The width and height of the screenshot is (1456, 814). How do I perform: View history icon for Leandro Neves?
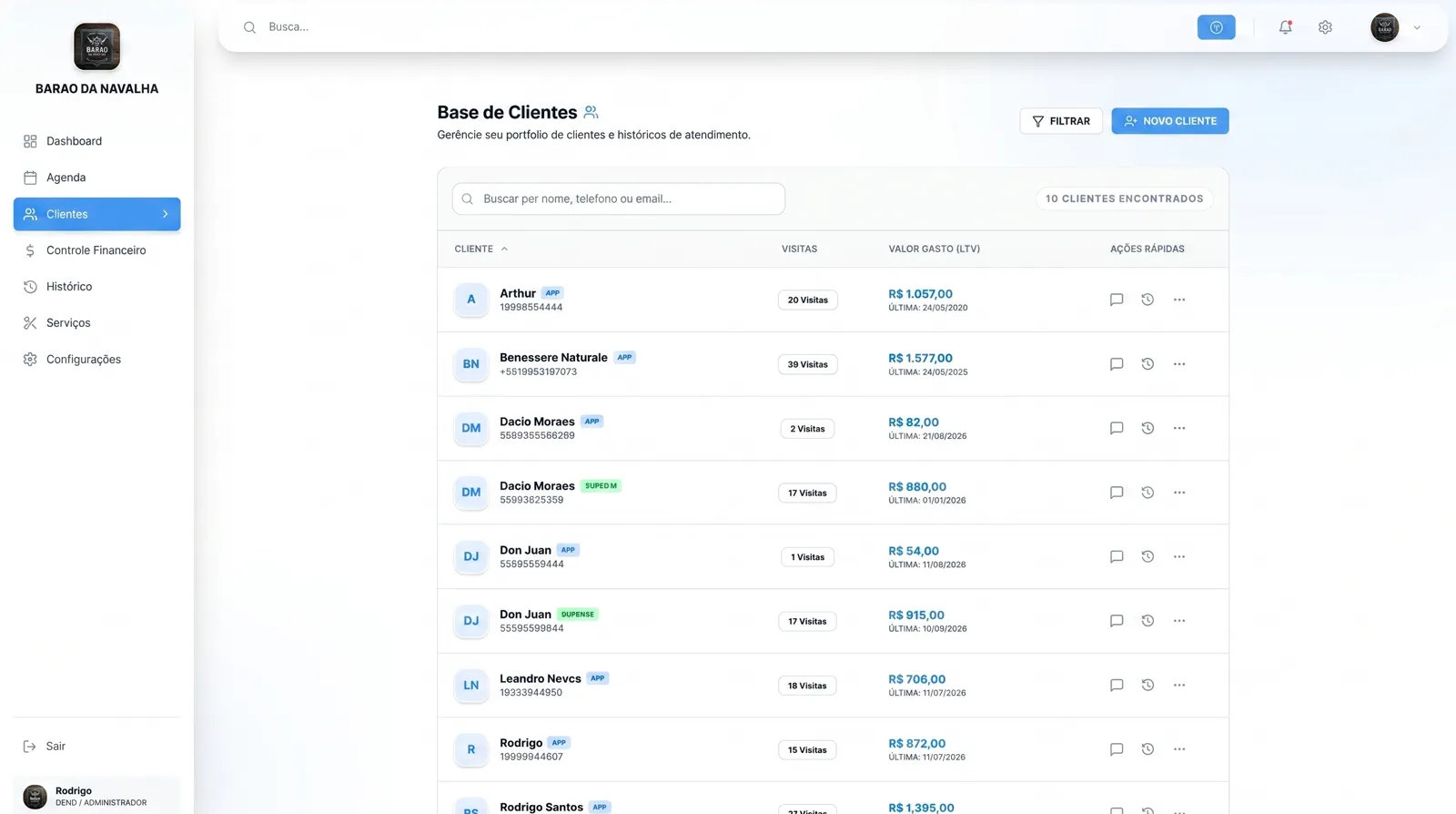1148,686
